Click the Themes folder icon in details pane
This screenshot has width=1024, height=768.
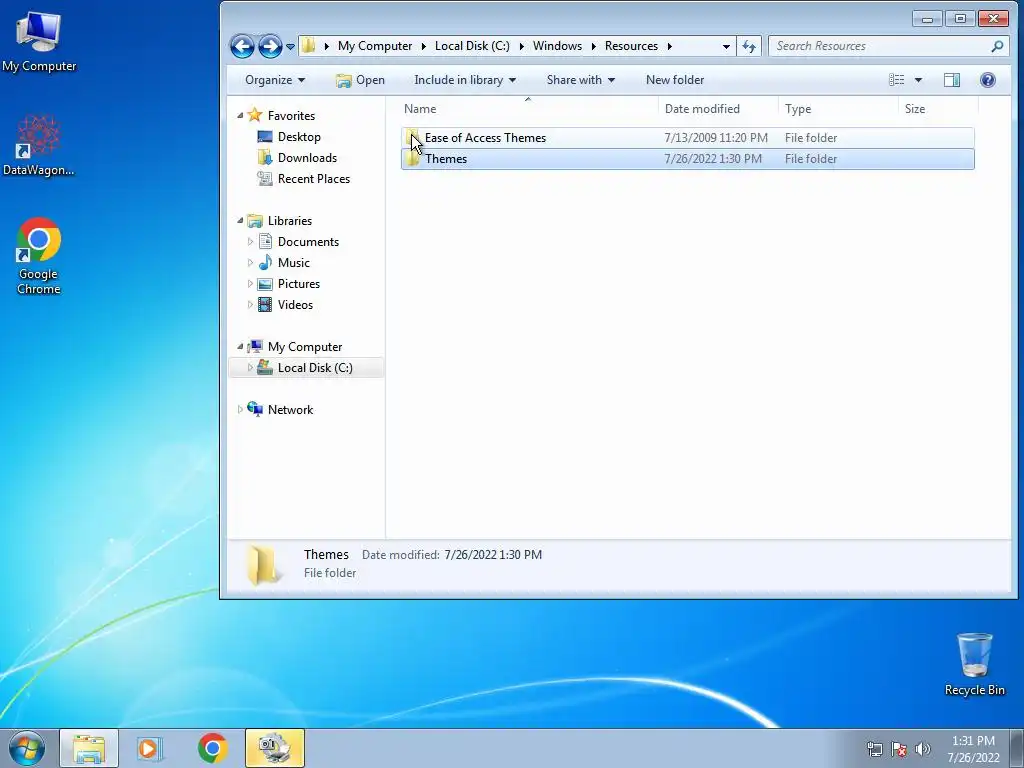264,565
